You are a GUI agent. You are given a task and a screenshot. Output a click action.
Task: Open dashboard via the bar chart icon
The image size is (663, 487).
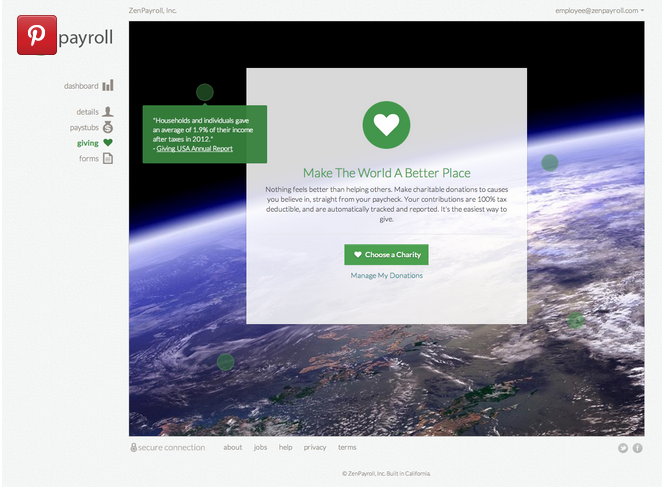(108, 86)
